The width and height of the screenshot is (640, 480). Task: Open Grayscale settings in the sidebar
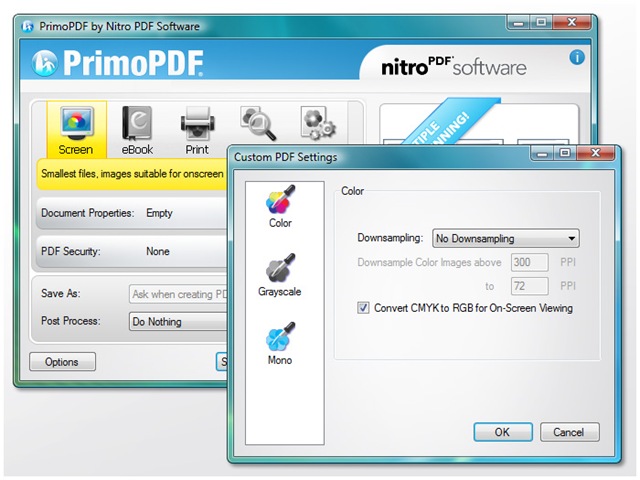280,275
